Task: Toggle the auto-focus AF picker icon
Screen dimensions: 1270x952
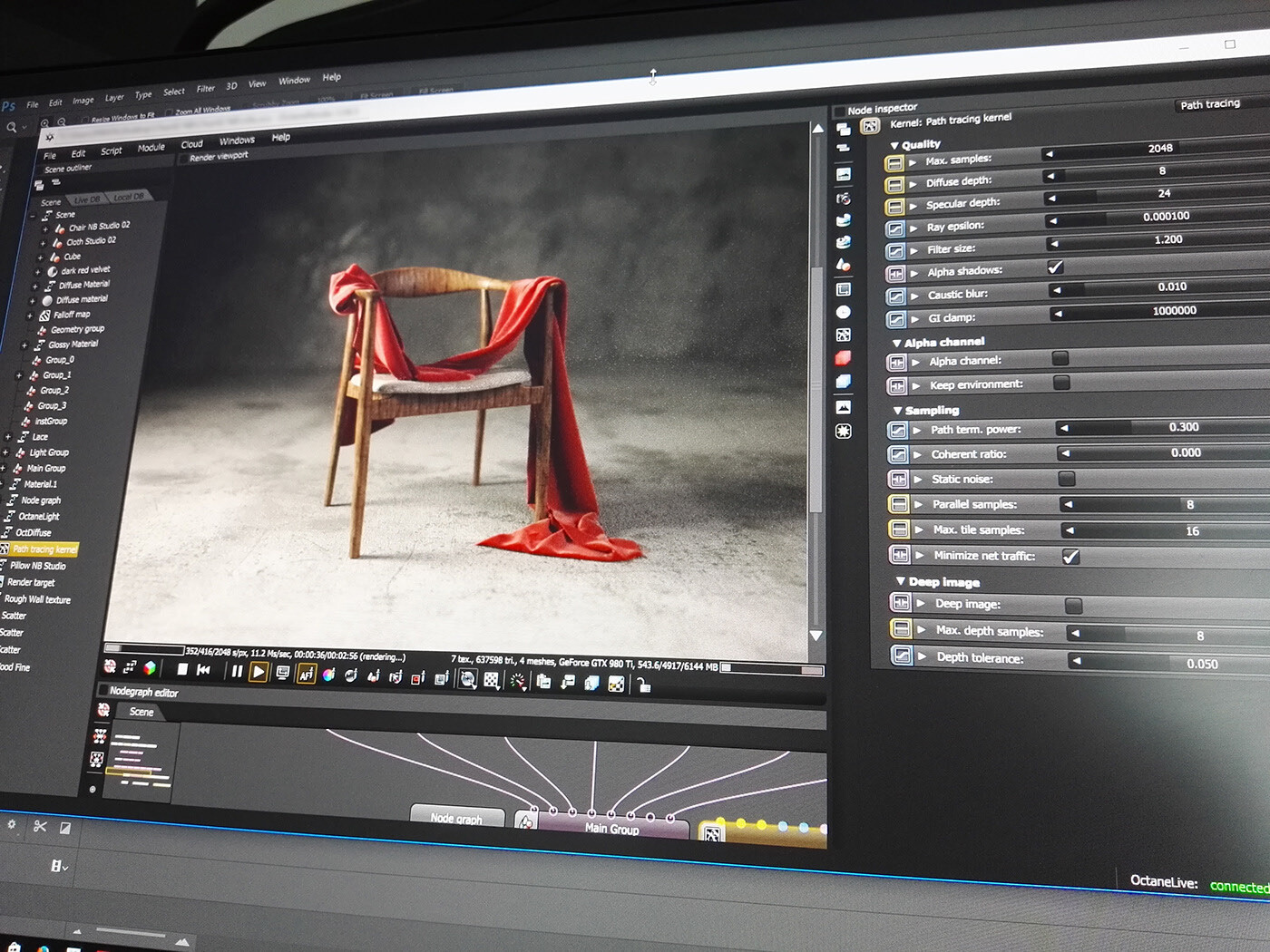Action: pos(306,675)
